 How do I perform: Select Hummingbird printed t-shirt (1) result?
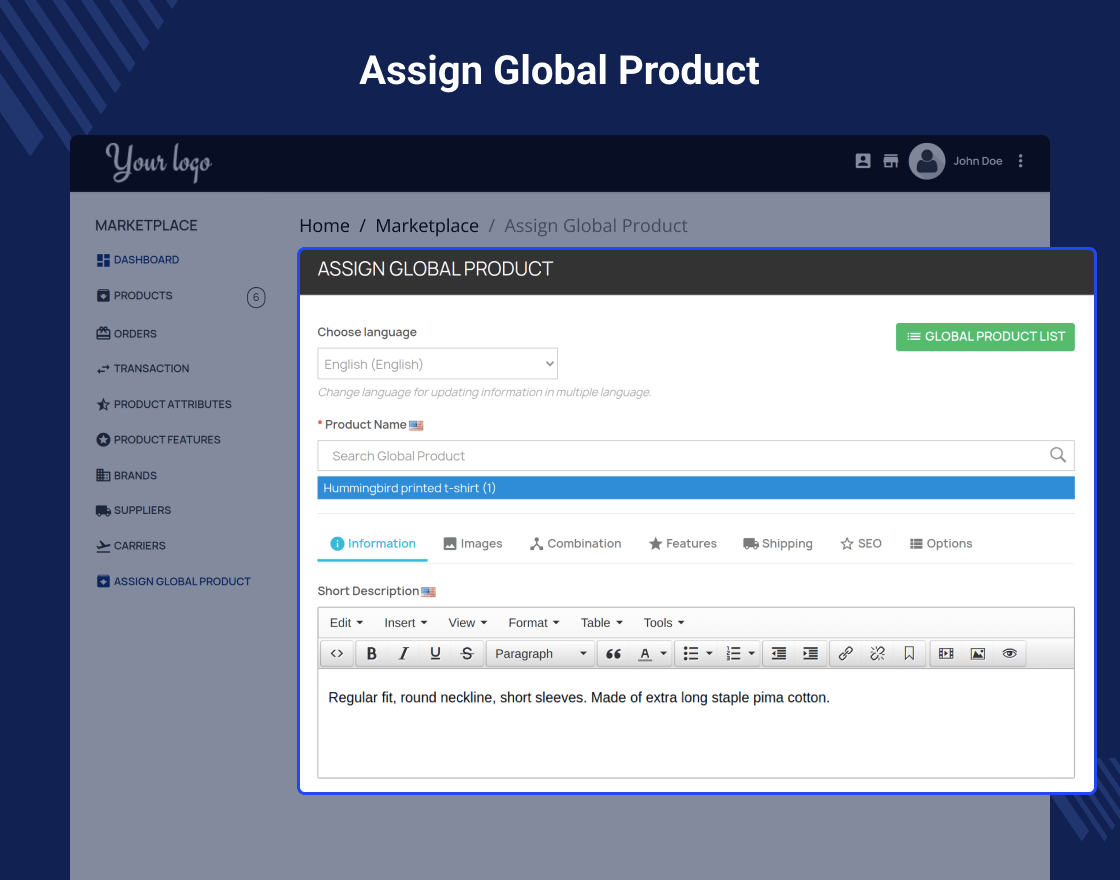click(696, 488)
